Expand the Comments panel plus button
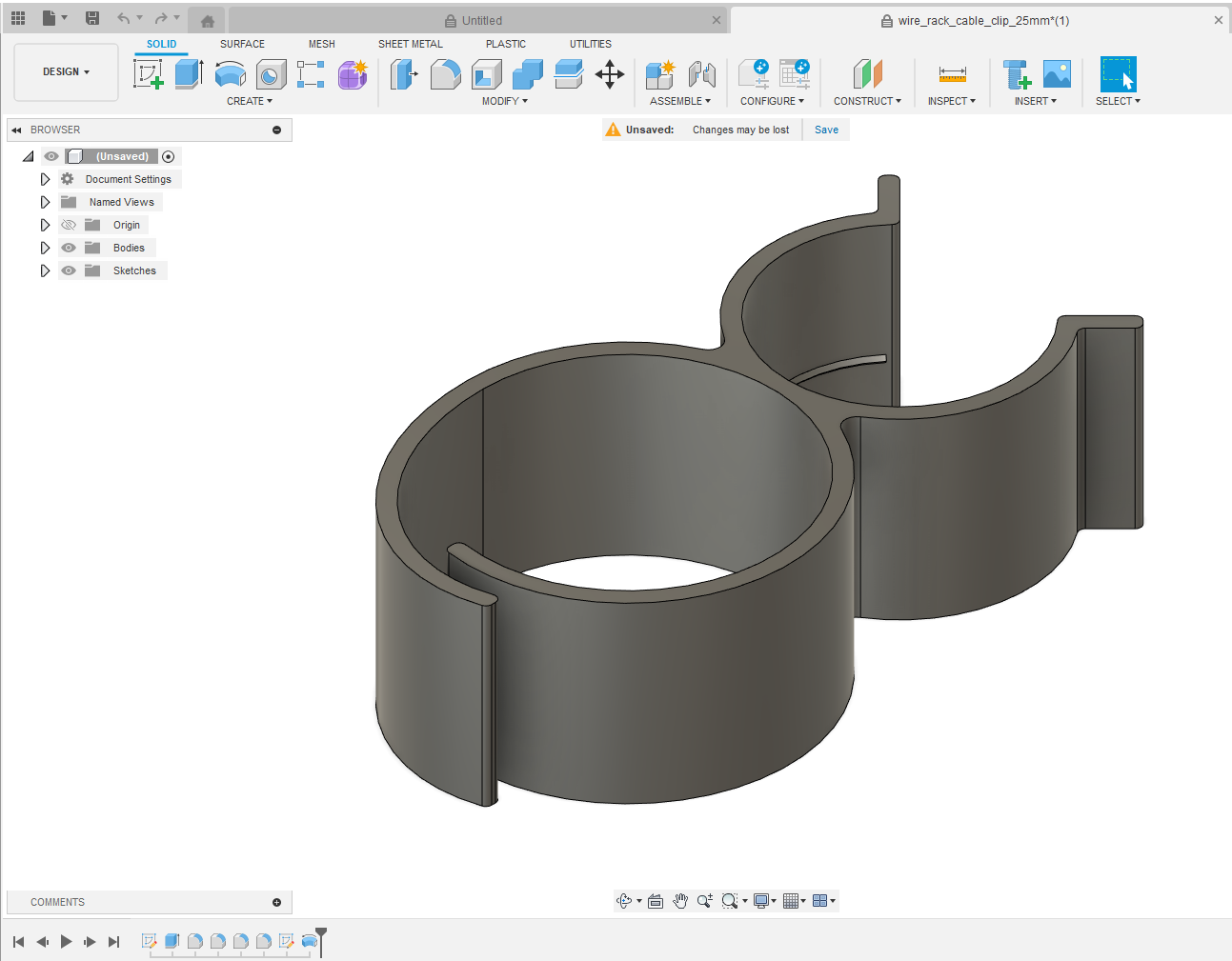The image size is (1232, 961). (277, 902)
